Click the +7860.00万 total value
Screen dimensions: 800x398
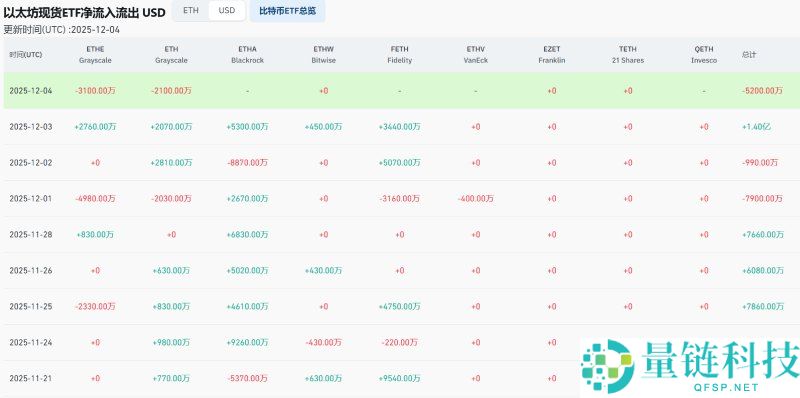coord(763,307)
